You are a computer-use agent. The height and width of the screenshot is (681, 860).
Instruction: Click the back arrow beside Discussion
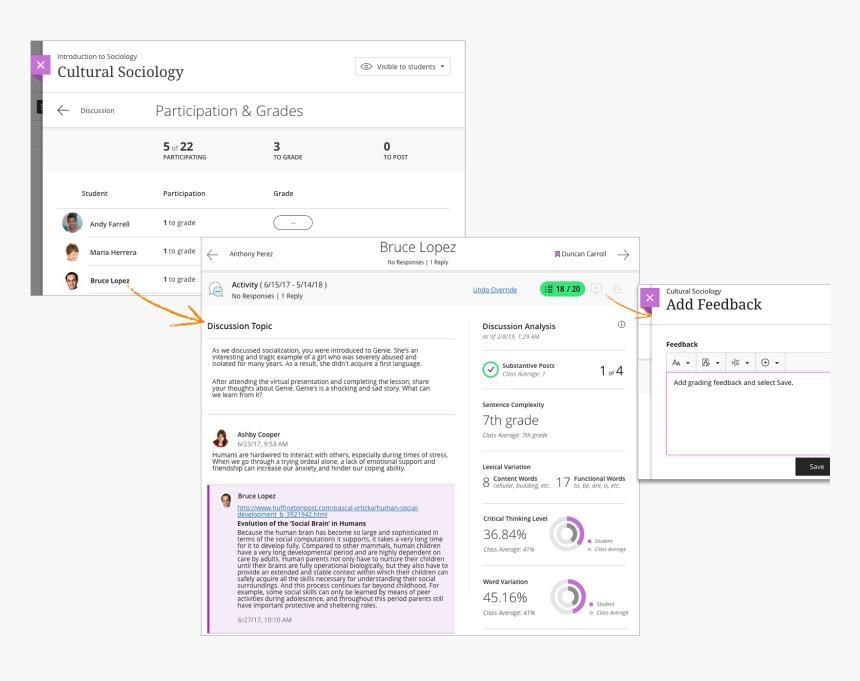tap(63, 110)
